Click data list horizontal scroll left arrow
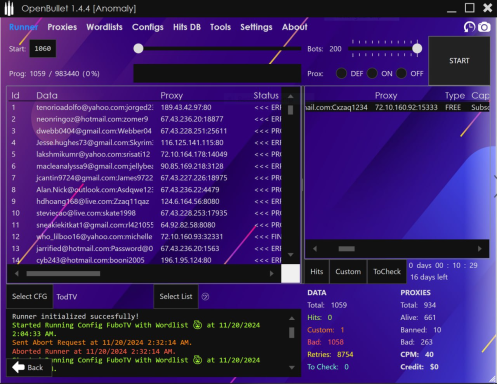This screenshot has width=497, height=384. (x=17, y=274)
